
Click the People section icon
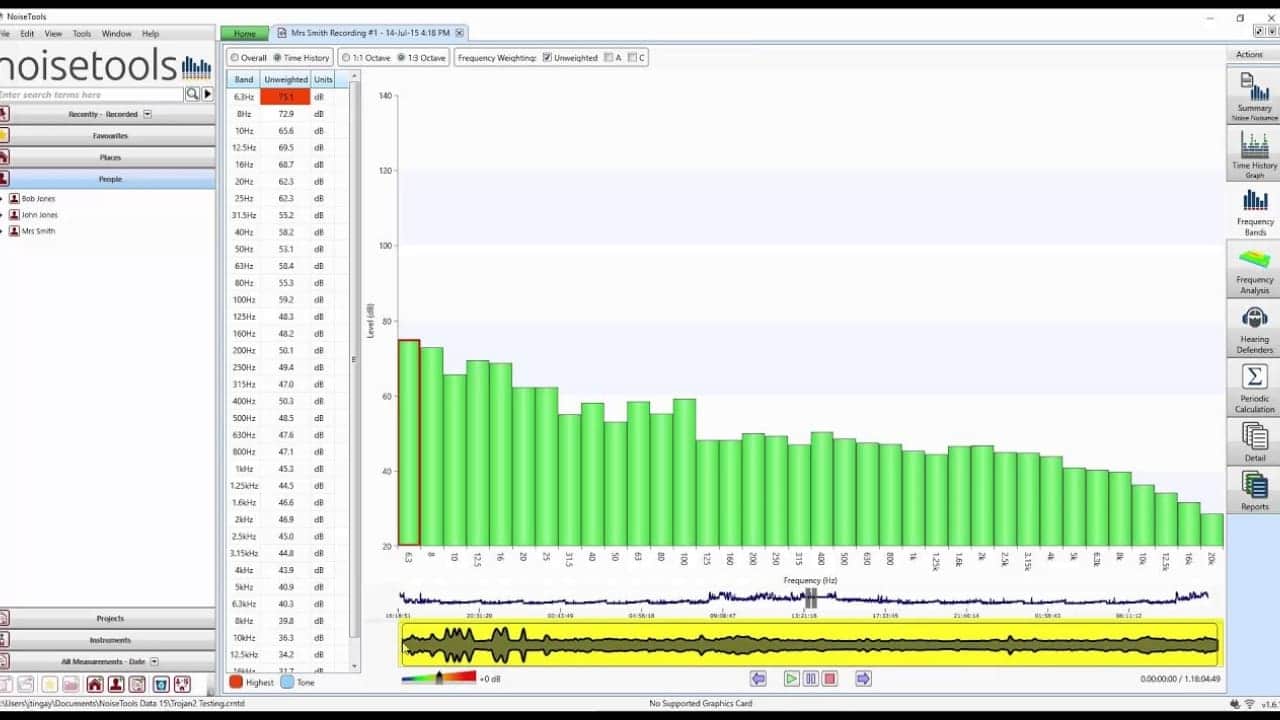[4, 179]
